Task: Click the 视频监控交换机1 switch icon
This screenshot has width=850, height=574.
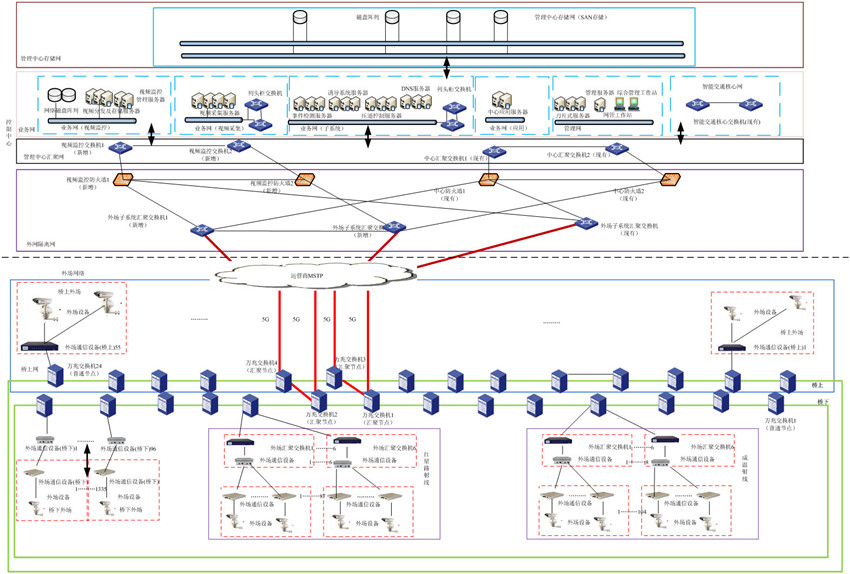Action: (x=120, y=147)
